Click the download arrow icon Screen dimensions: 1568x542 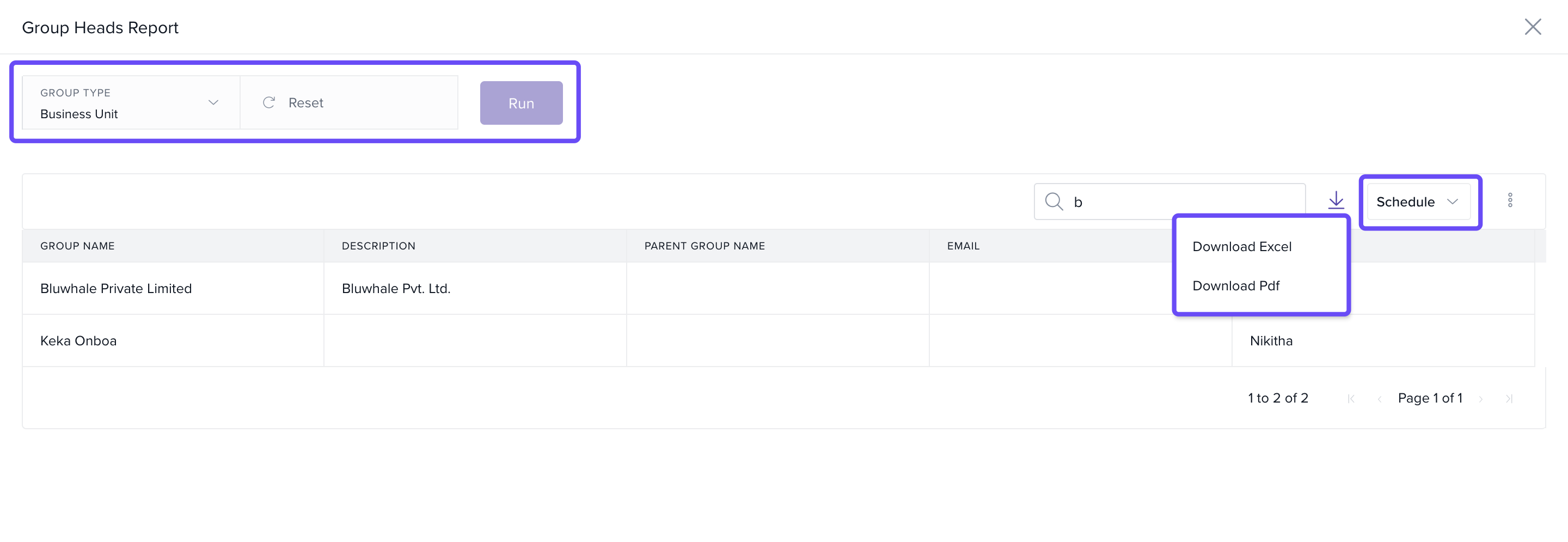[1336, 200]
